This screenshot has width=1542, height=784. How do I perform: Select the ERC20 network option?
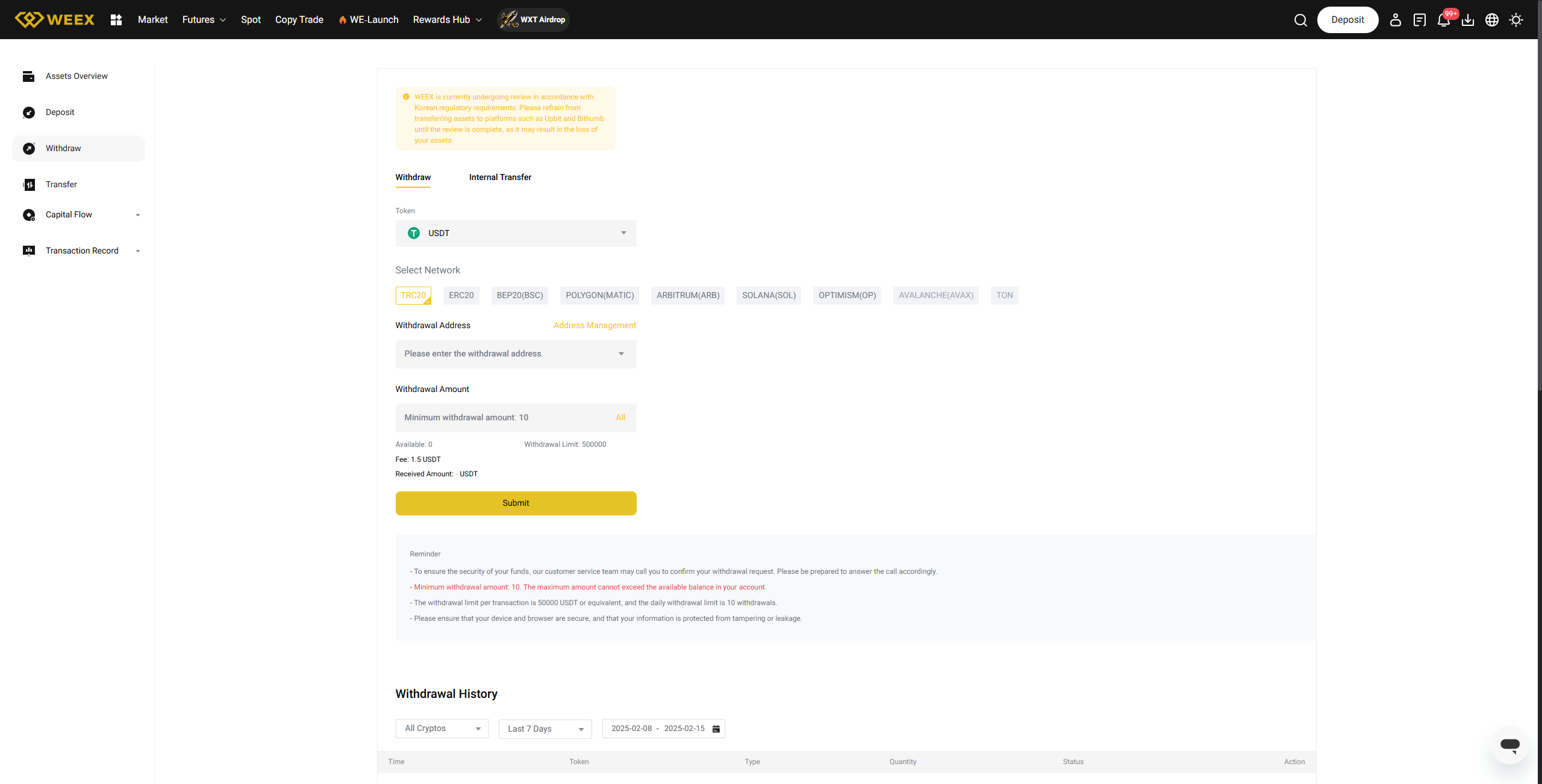(461, 295)
